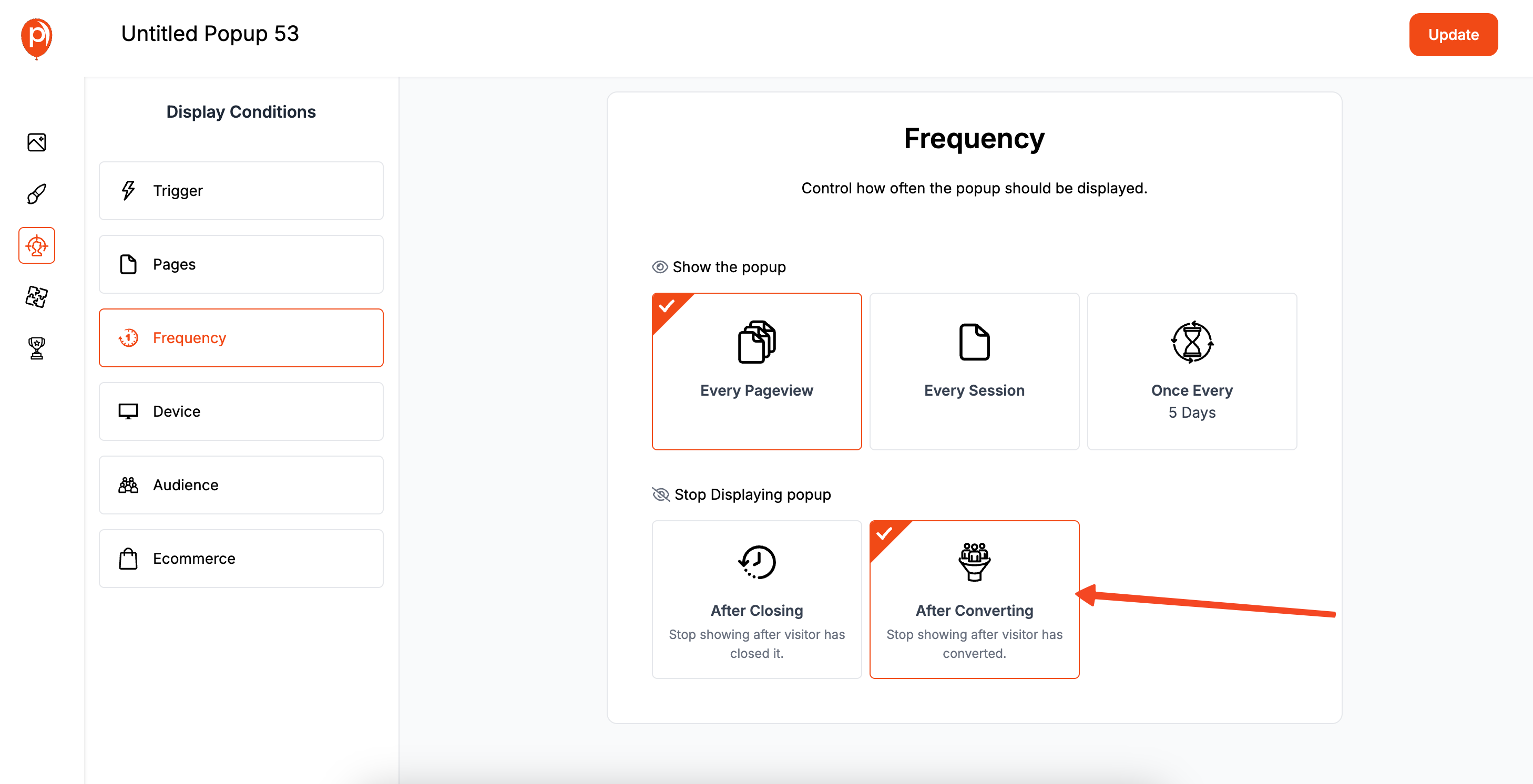Open the trophy sidebar icon
The image size is (1533, 784).
point(37,348)
